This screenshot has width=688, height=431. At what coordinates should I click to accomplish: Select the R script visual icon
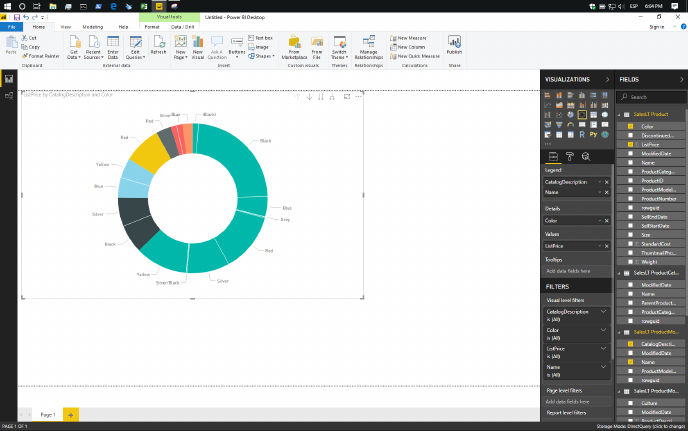[581, 132]
